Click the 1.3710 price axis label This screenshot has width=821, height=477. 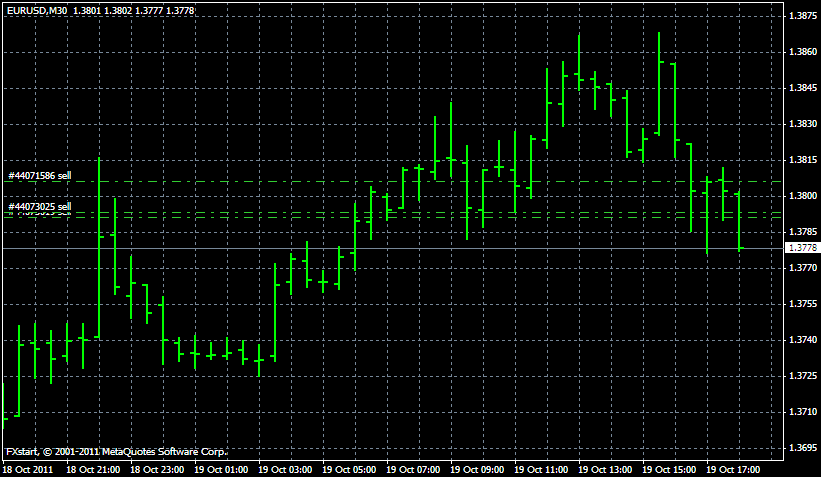(x=803, y=412)
